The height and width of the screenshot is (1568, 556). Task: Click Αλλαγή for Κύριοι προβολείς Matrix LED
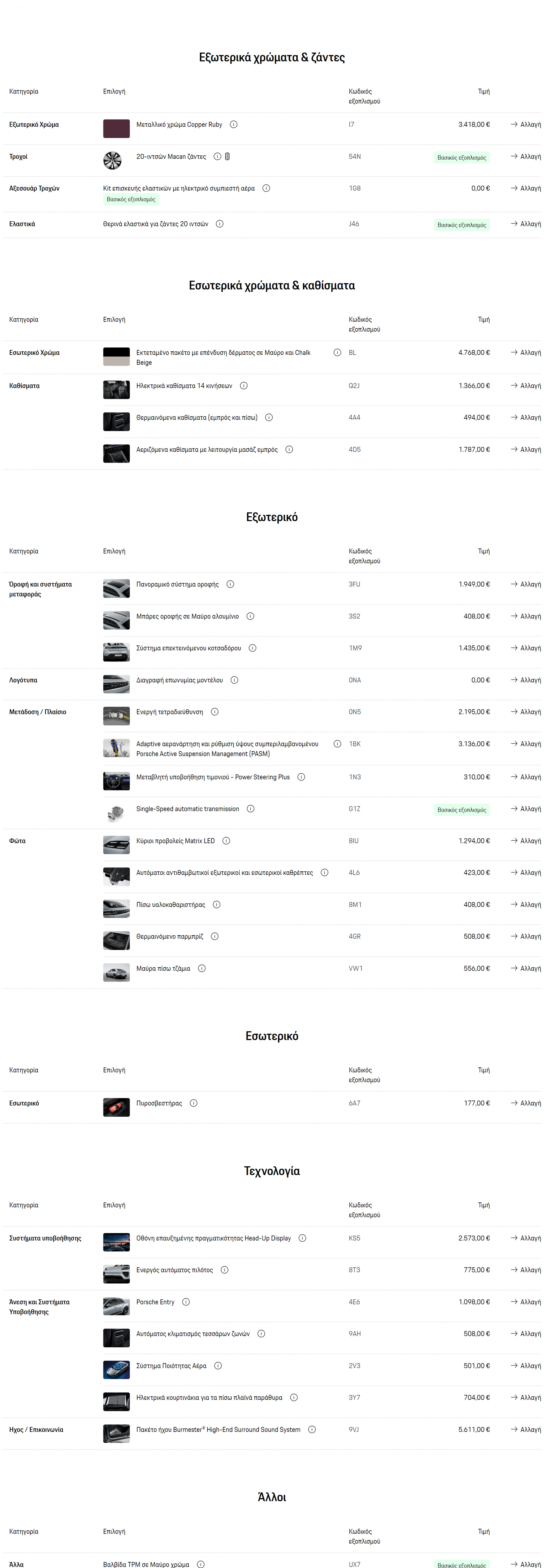pos(526,841)
